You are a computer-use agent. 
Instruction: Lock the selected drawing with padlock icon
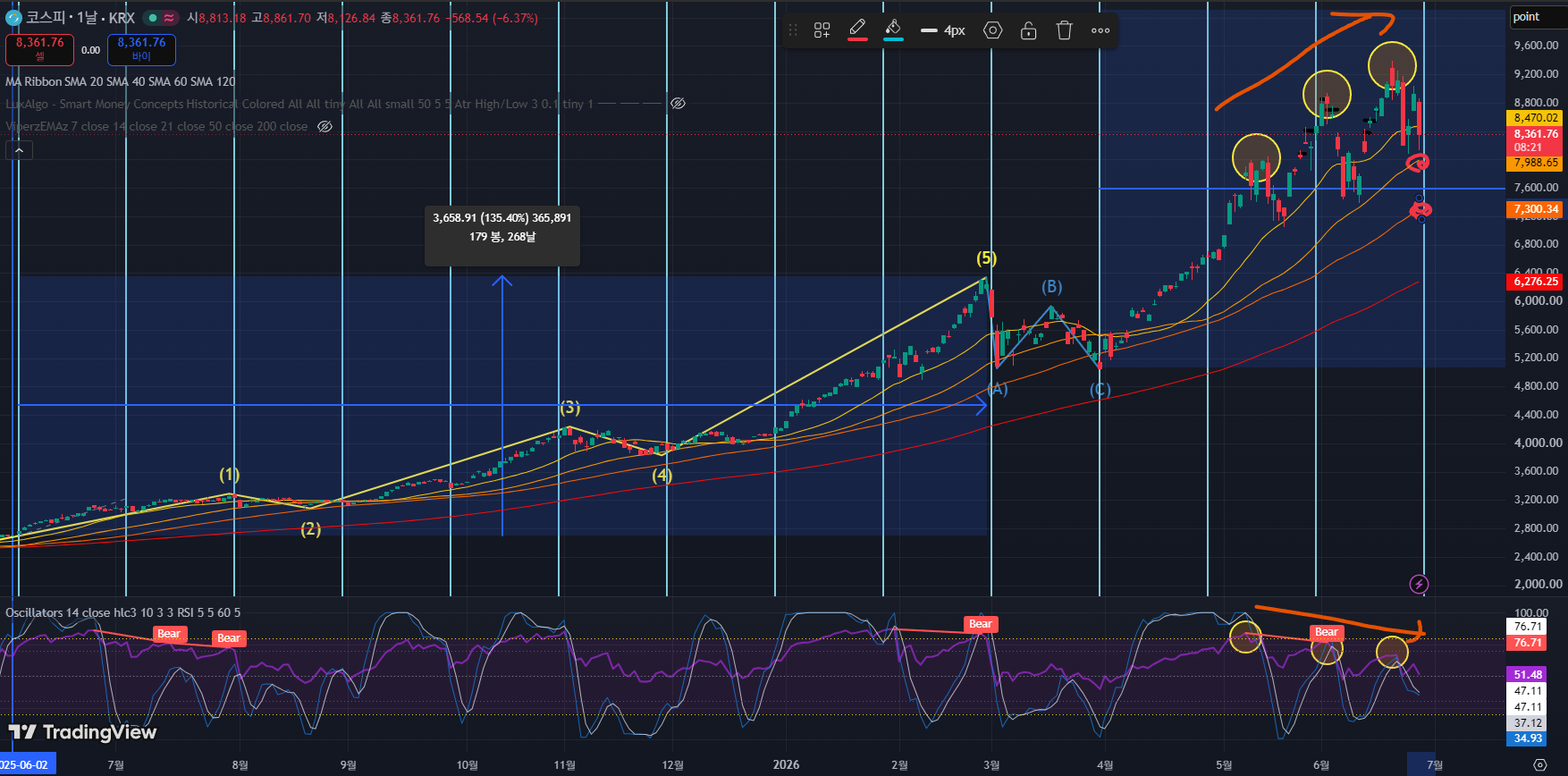(x=1028, y=30)
